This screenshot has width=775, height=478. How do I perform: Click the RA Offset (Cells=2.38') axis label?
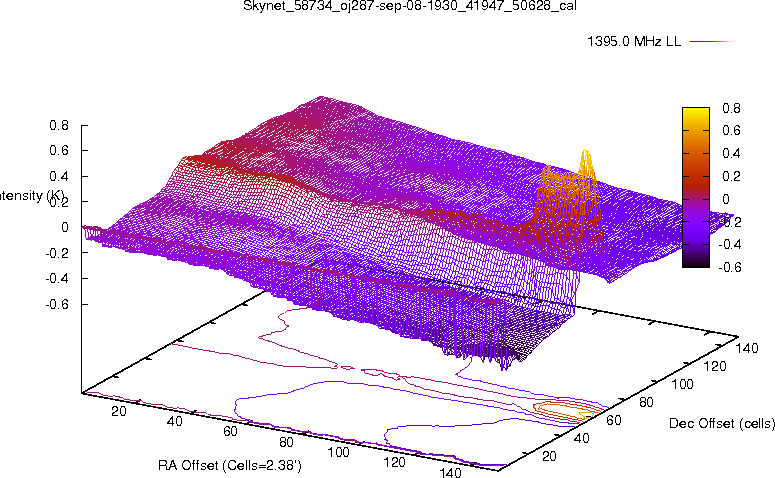click(x=230, y=465)
